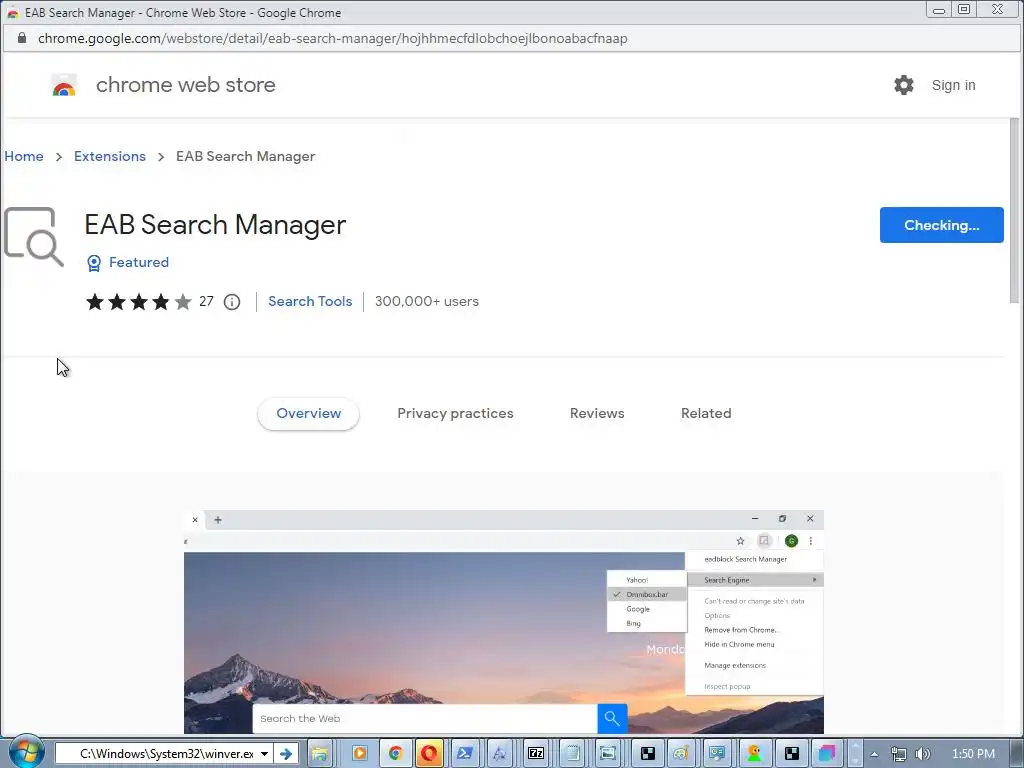The width and height of the screenshot is (1024, 768).
Task: Click the taskbar clock showing 1:50 PM
Action: (973, 754)
